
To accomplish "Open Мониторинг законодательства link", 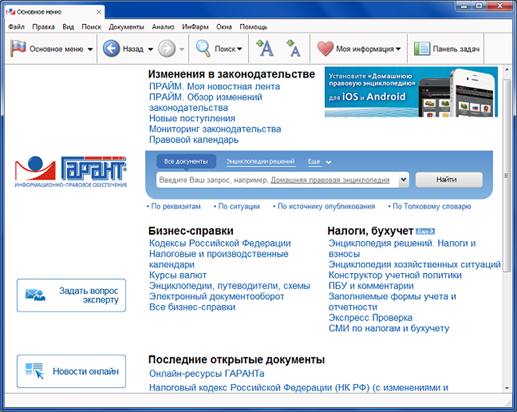I will pyautogui.click(x=215, y=129).
